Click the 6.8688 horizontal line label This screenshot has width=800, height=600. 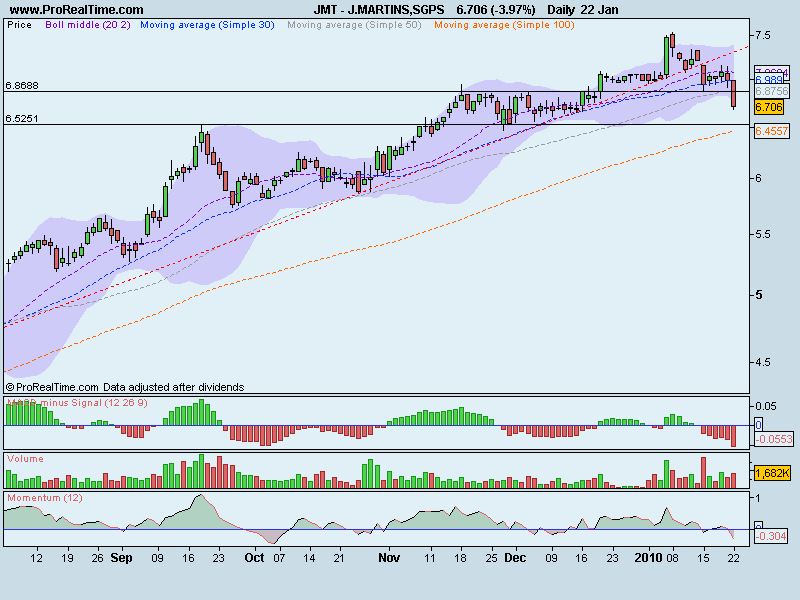coord(22,86)
